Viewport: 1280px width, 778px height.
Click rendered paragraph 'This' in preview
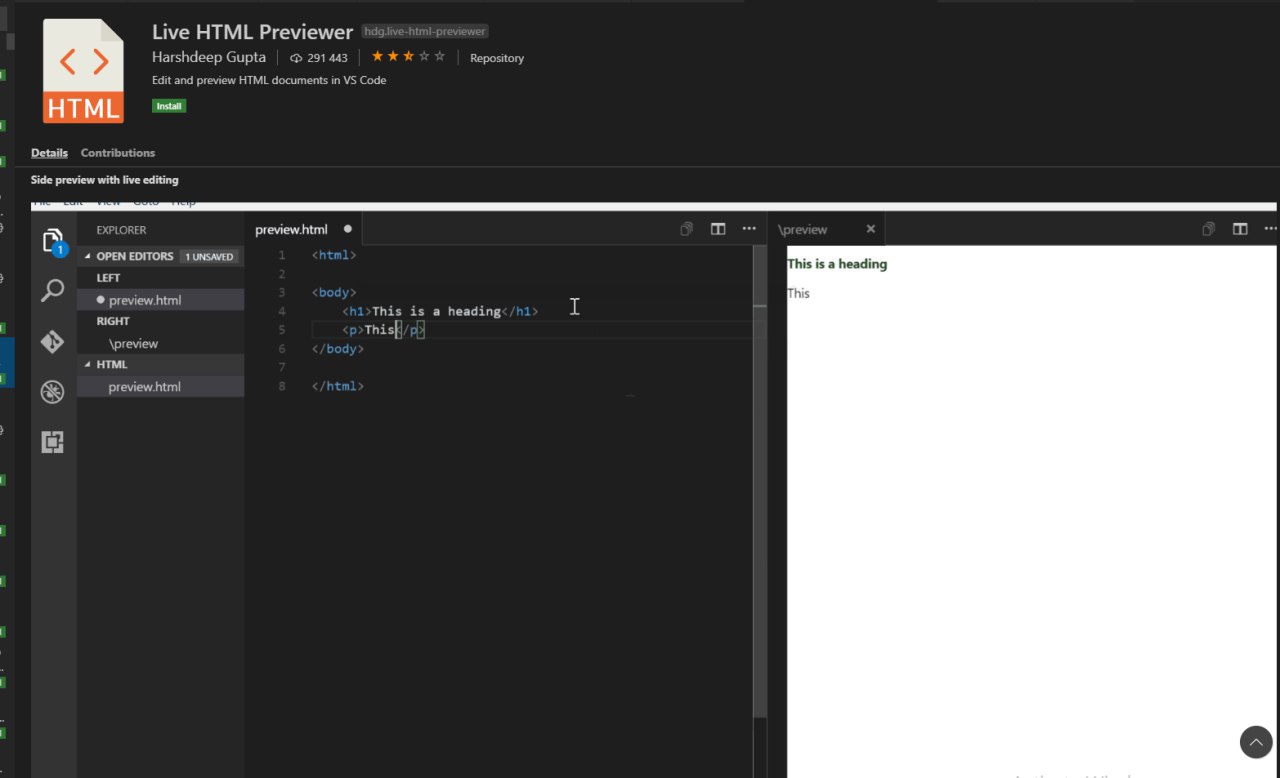[798, 293]
